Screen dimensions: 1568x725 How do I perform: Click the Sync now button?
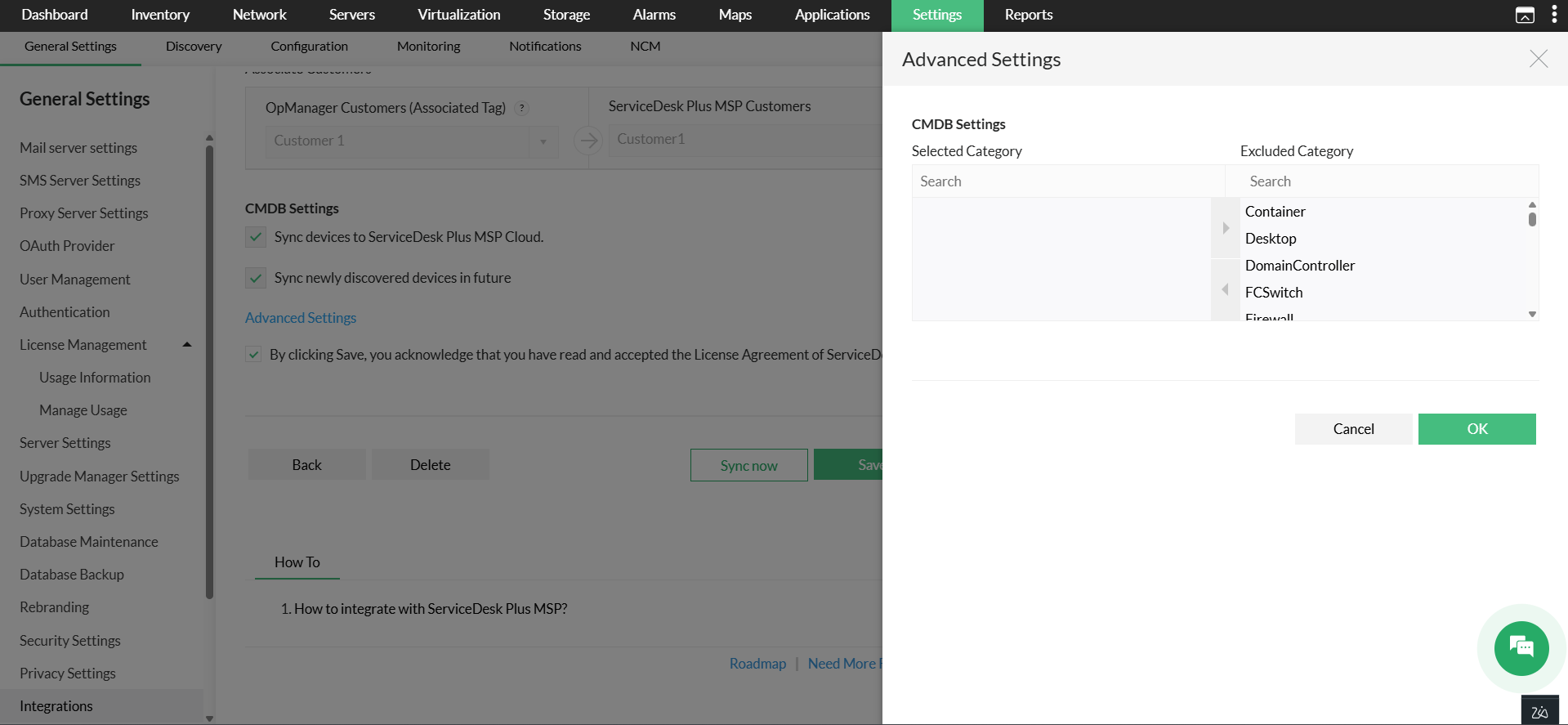tap(748, 465)
